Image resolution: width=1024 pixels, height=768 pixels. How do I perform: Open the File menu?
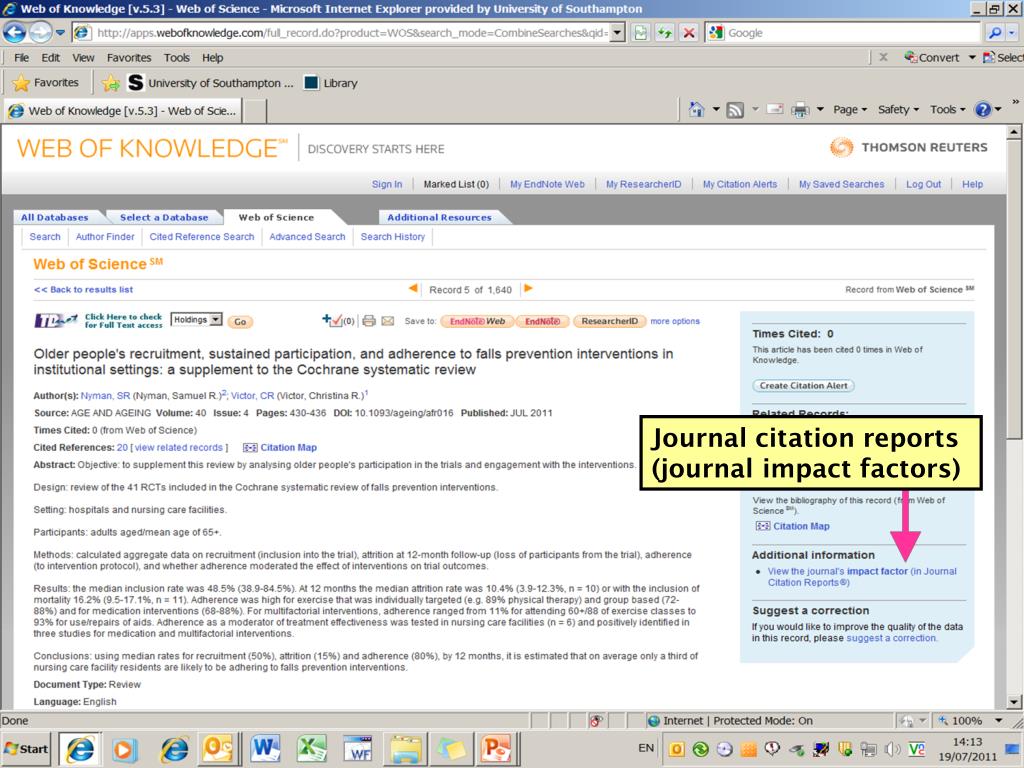(22, 57)
